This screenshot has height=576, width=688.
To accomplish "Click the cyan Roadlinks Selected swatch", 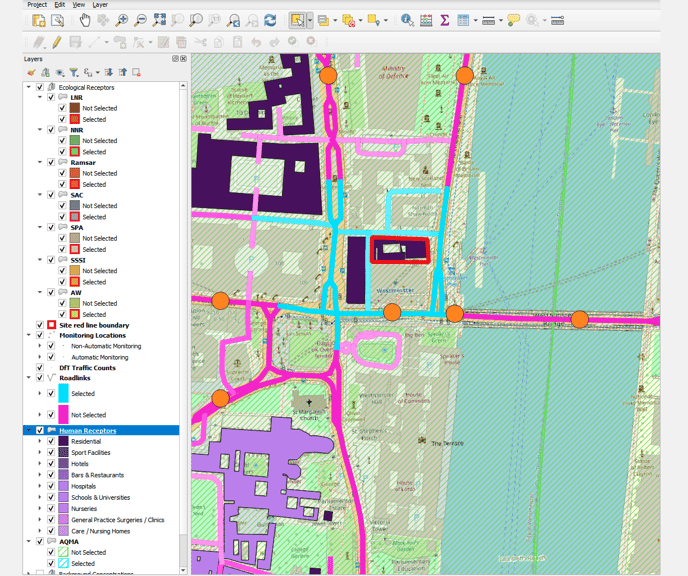I will point(63,394).
